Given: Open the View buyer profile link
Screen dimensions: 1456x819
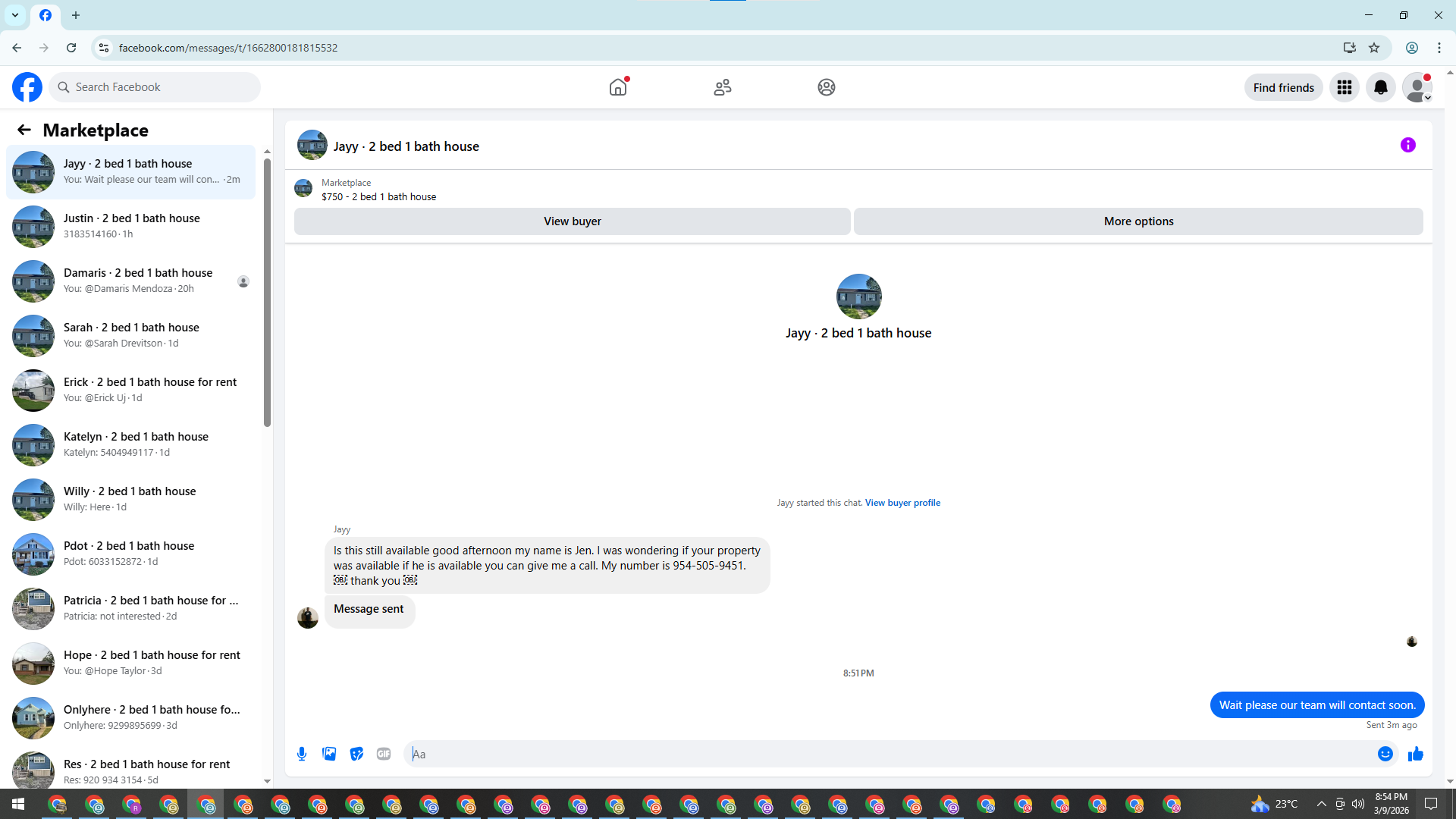Looking at the screenshot, I should [x=902, y=503].
